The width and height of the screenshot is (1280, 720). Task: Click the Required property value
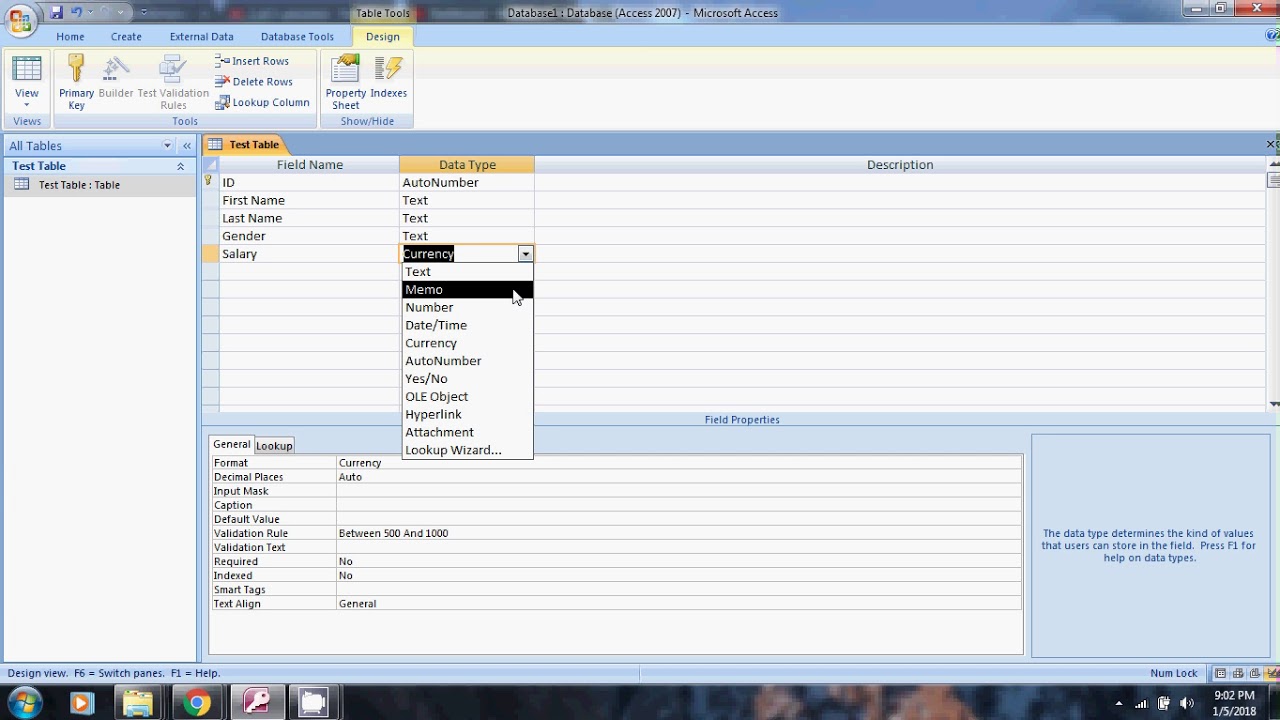(679, 561)
